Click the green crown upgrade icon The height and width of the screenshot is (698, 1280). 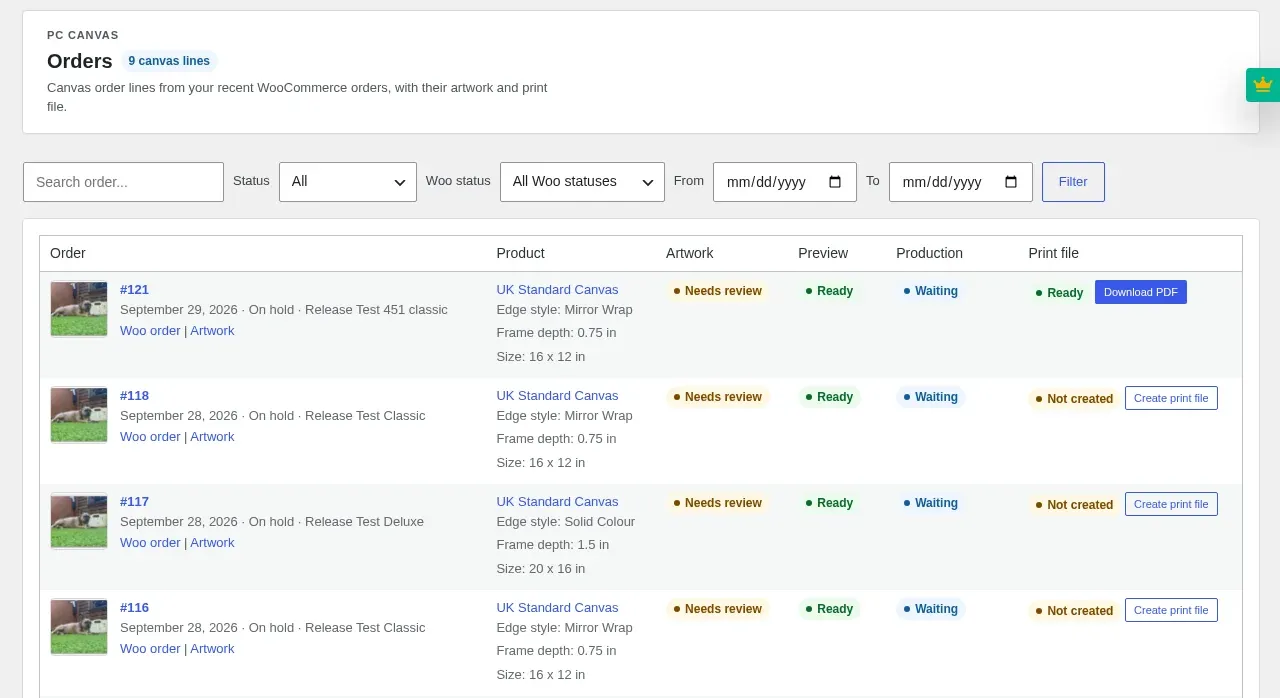point(1263,85)
